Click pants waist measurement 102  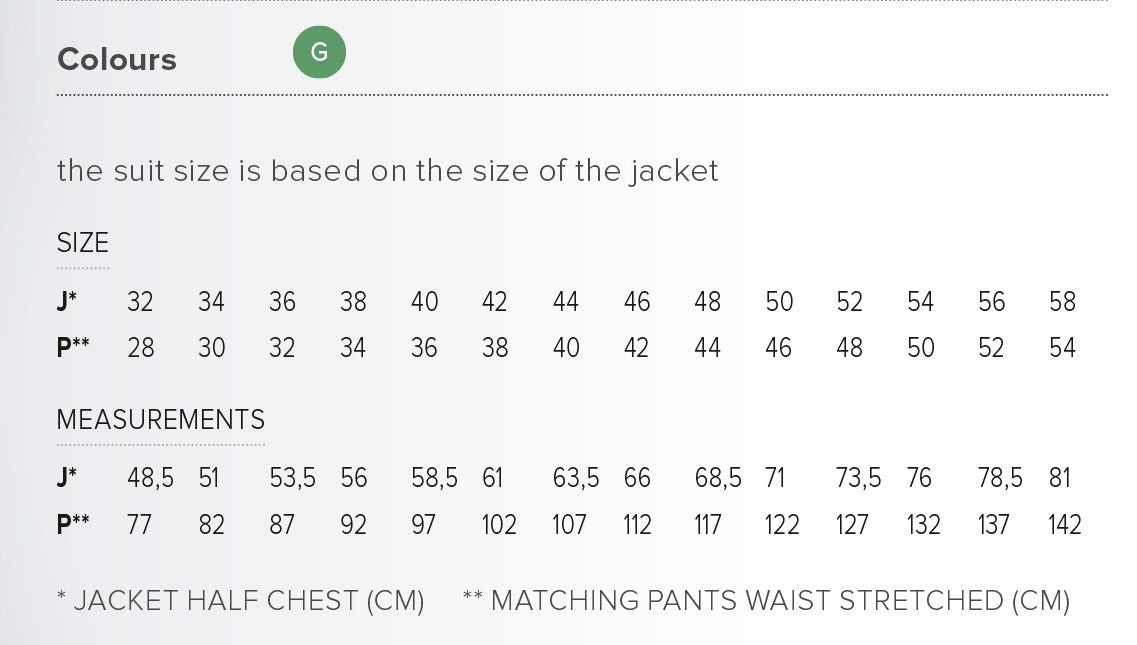pos(498,525)
